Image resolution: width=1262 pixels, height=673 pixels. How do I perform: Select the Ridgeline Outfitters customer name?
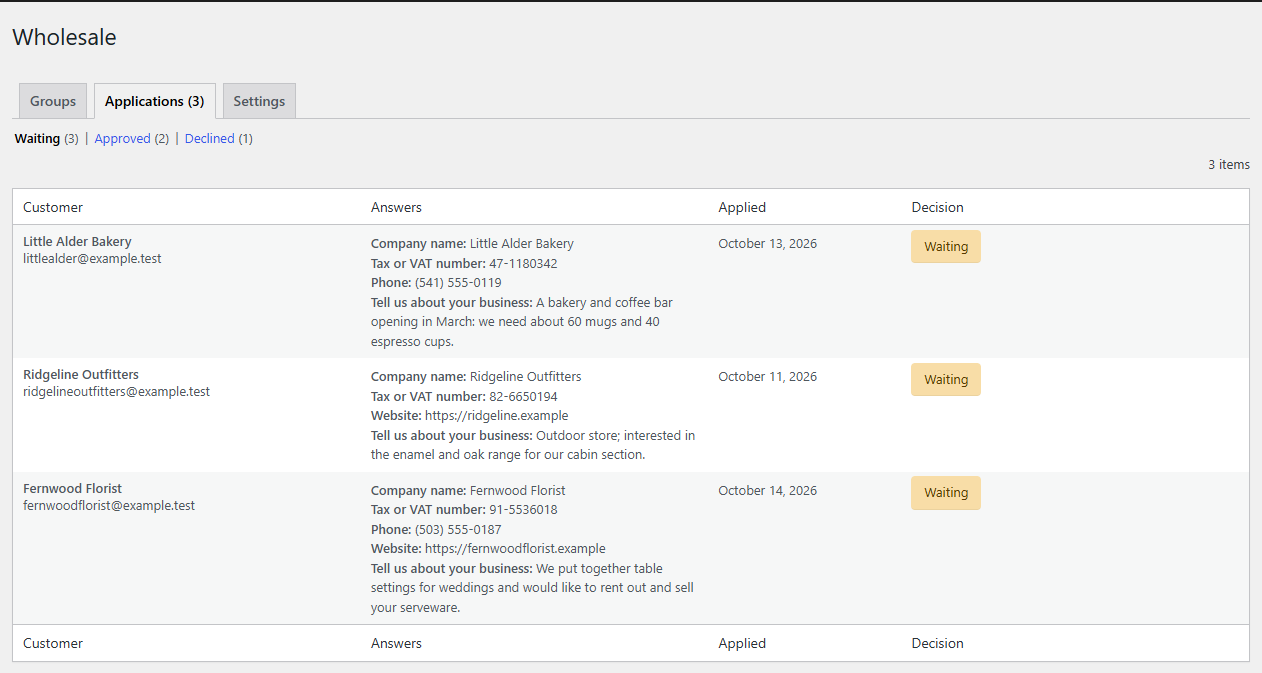pos(81,375)
